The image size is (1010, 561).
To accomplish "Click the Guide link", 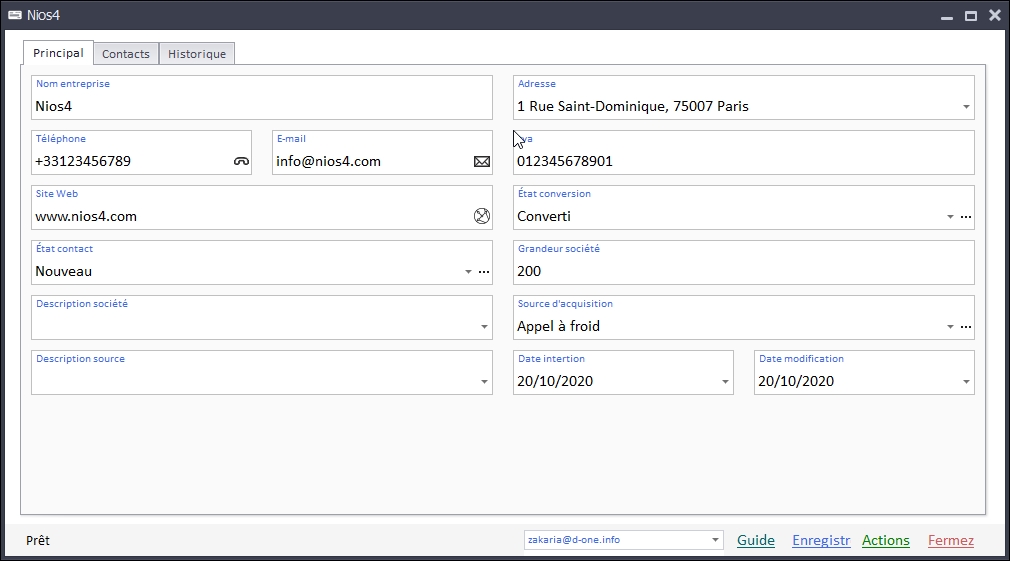I will click(x=756, y=540).
